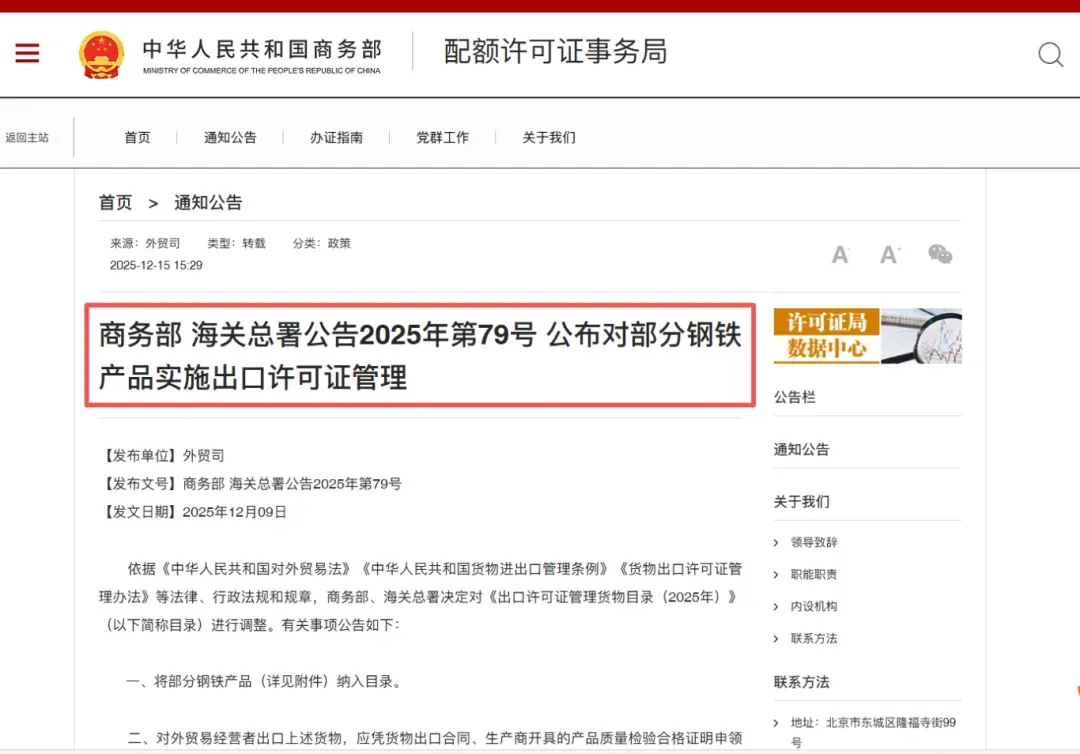This screenshot has width=1080, height=754.
Task: Open the search magnifier icon
Action: (x=1050, y=54)
